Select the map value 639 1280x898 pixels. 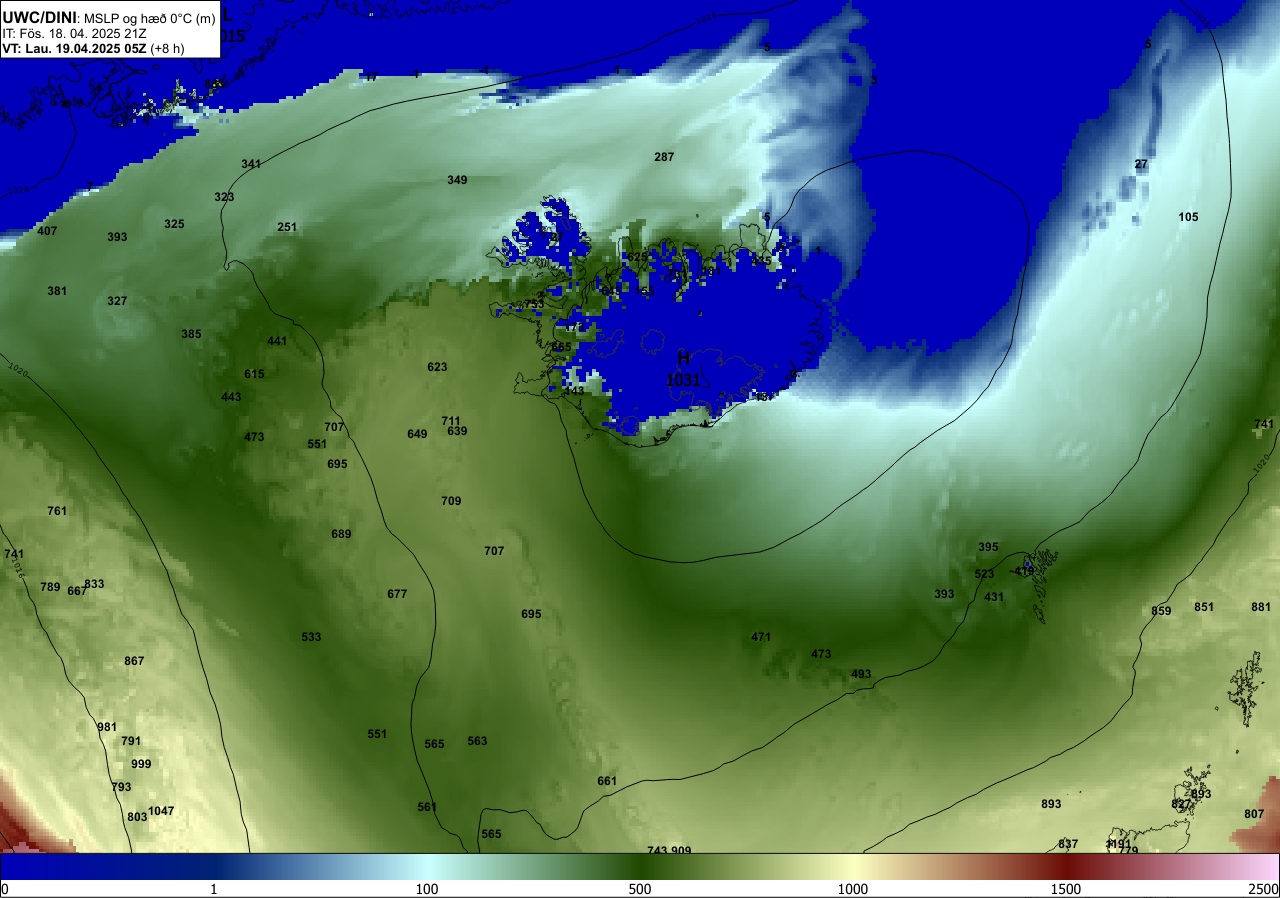(457, 431)
